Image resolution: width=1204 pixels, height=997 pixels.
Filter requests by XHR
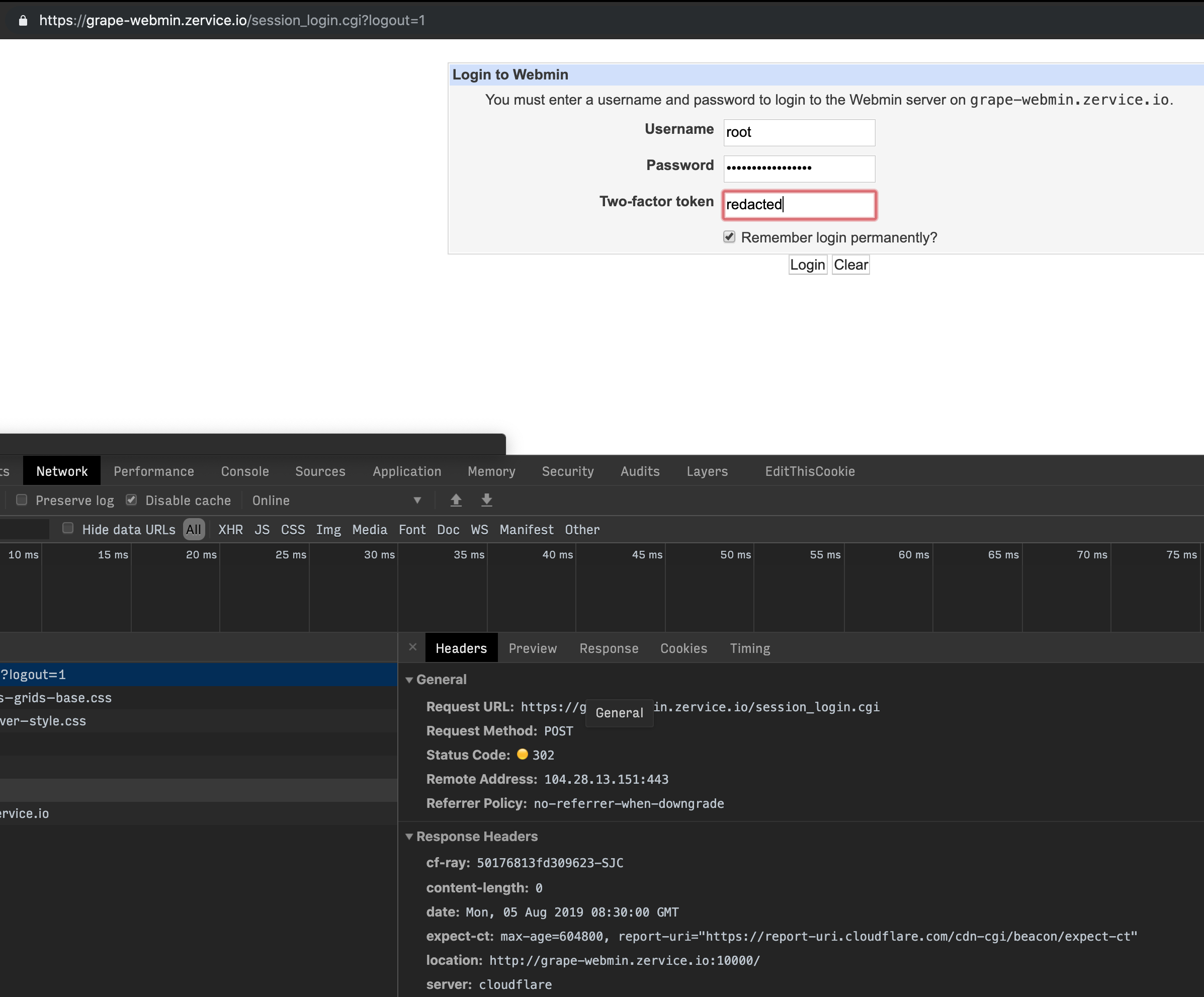tap(230, 529)
